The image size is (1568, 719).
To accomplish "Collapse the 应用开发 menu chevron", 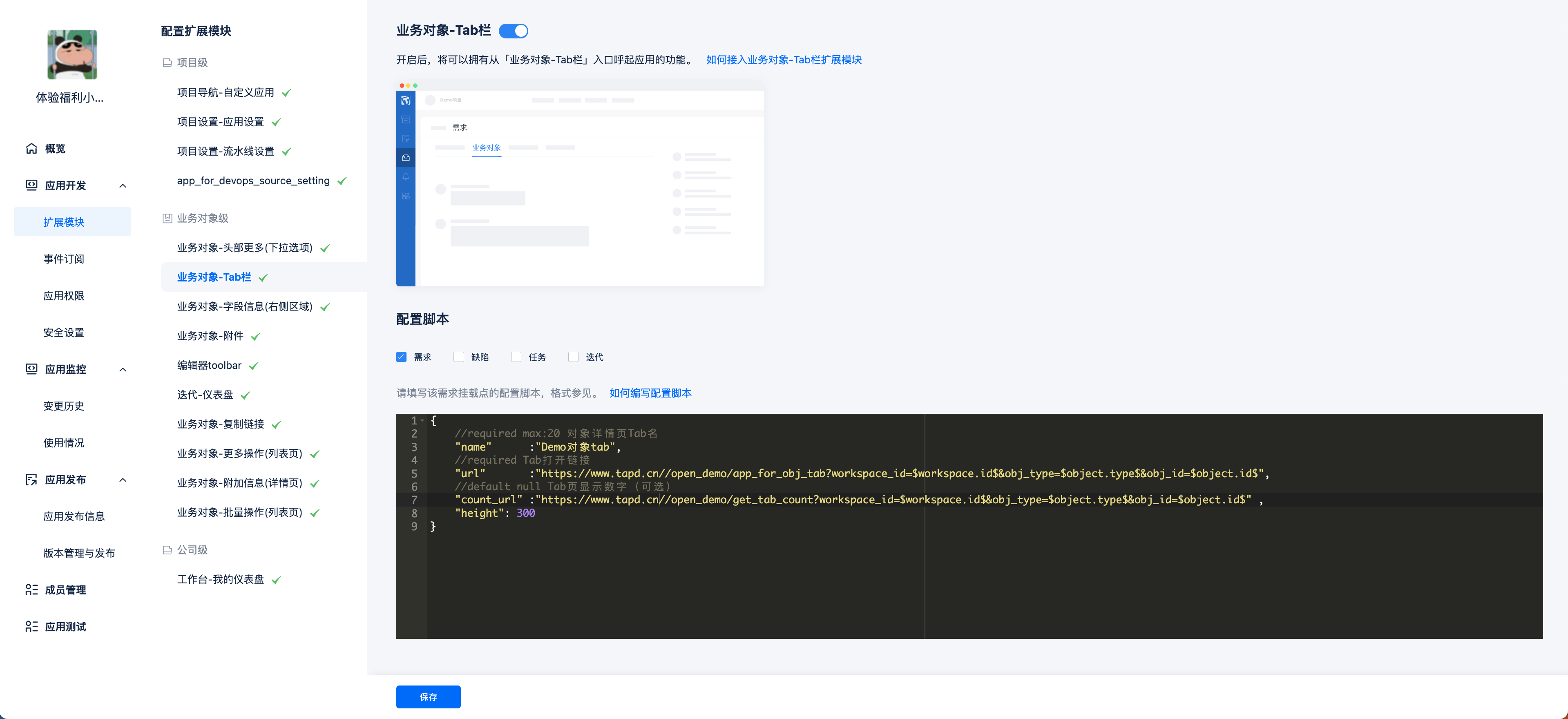I will pyautogui.click(x=123, y=186).
